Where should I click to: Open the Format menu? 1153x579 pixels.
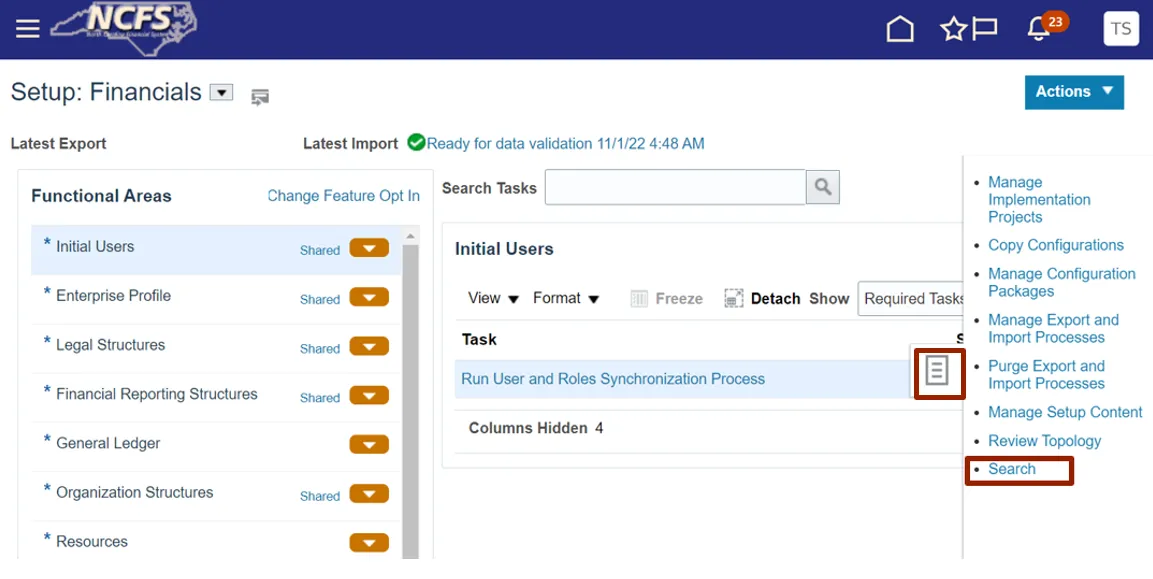tap(566, 298)
